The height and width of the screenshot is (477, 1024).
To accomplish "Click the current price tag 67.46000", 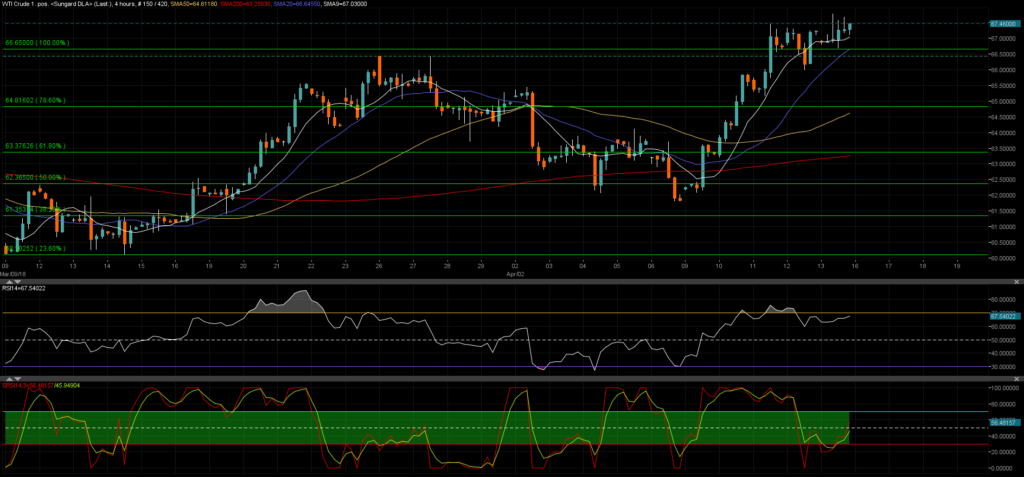I will pyautogui.click(x=1004, y=23).
